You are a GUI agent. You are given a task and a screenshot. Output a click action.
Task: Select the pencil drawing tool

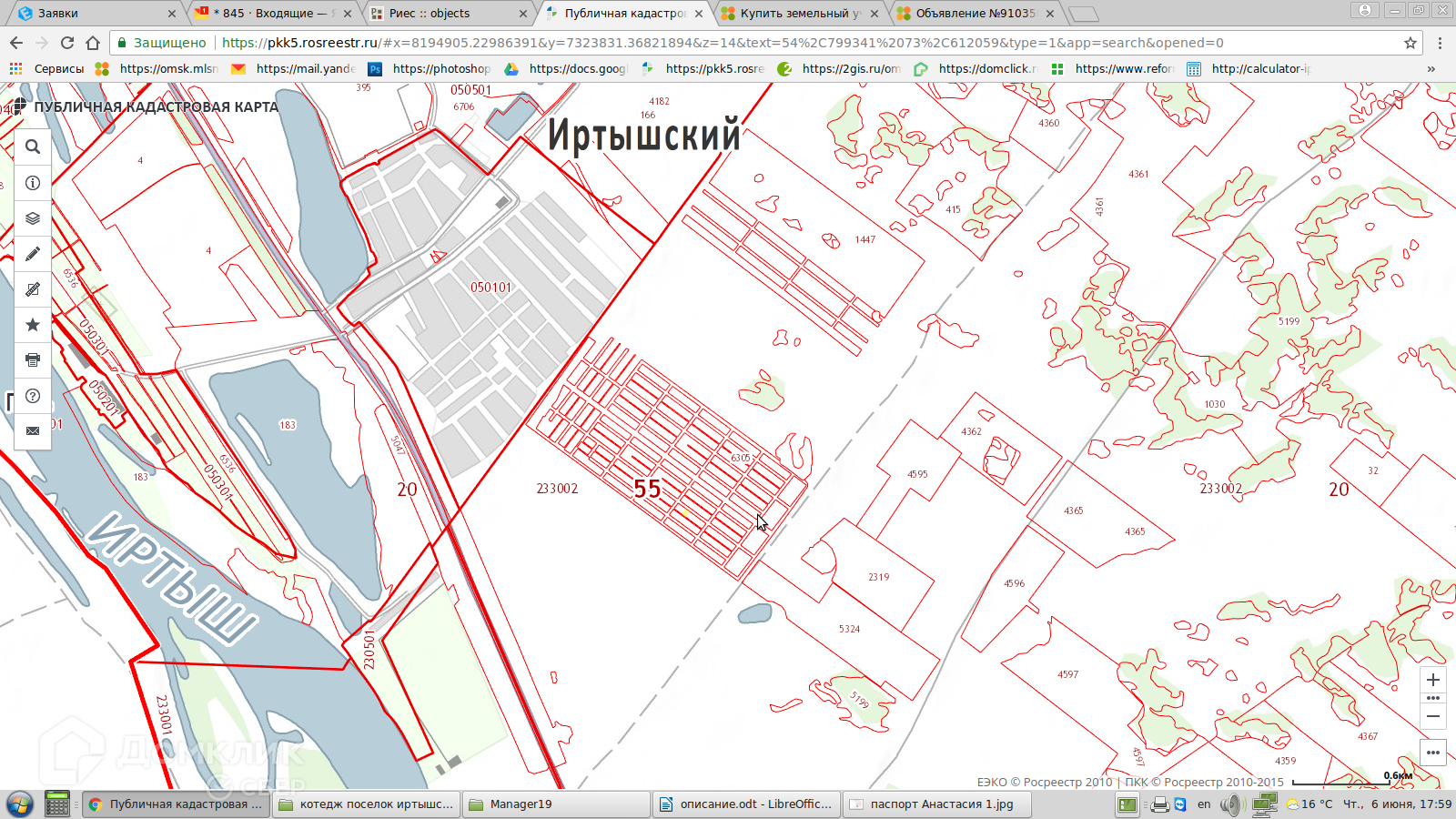tap(33, 254)
